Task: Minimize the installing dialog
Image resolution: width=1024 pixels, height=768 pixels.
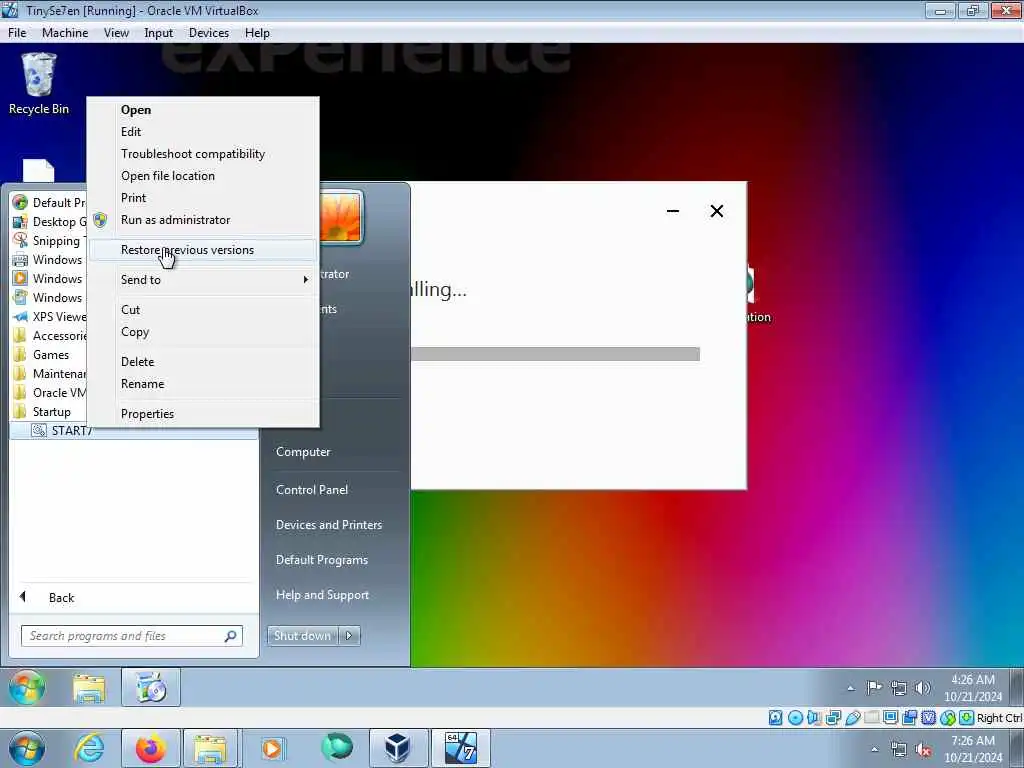Action: 673,211
